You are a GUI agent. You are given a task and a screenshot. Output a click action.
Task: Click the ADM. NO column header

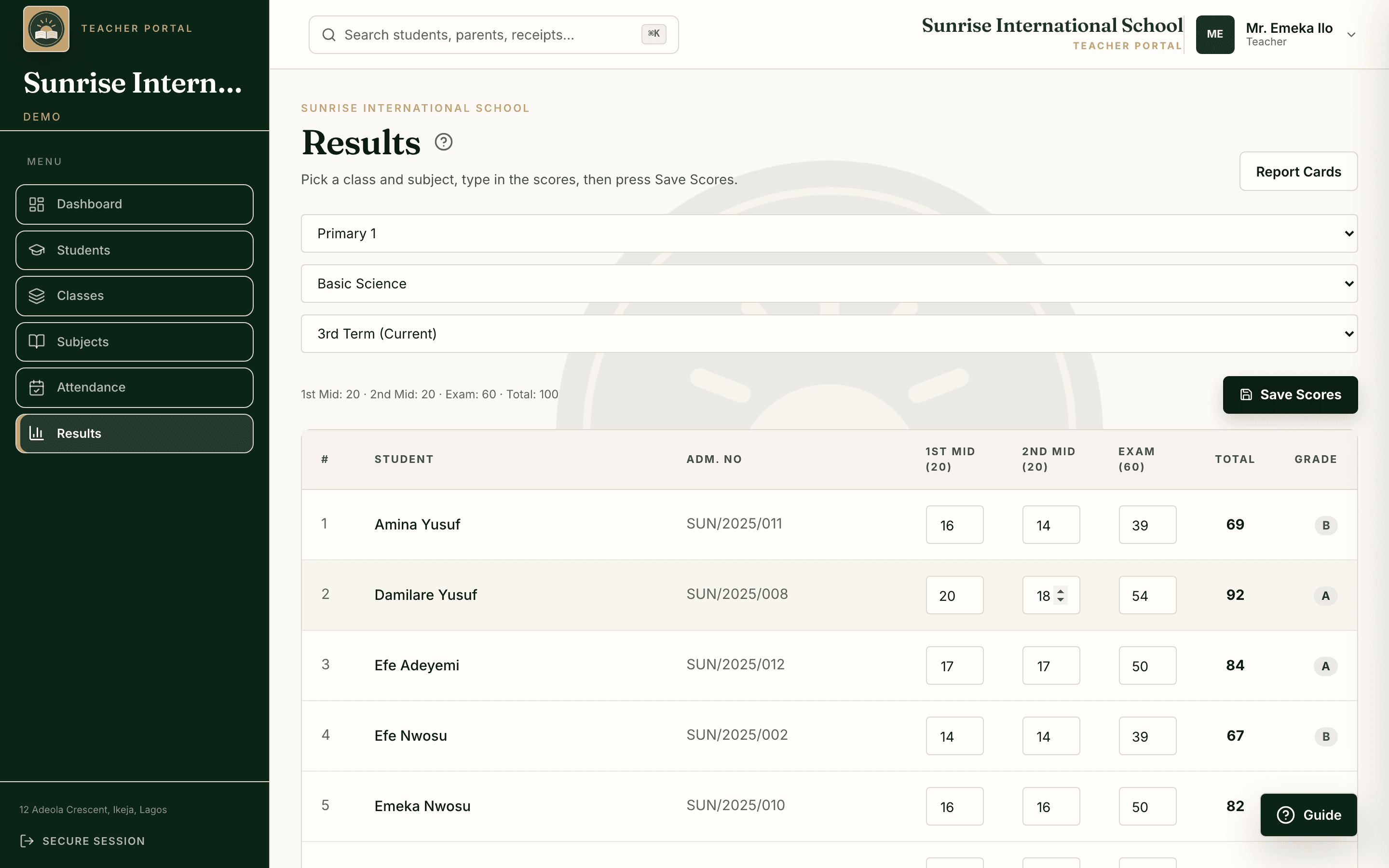coord(714,459)
